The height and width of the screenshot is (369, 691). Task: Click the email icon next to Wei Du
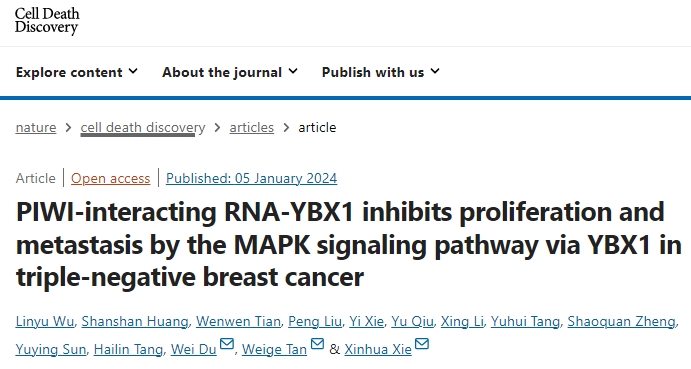(227, 344)
